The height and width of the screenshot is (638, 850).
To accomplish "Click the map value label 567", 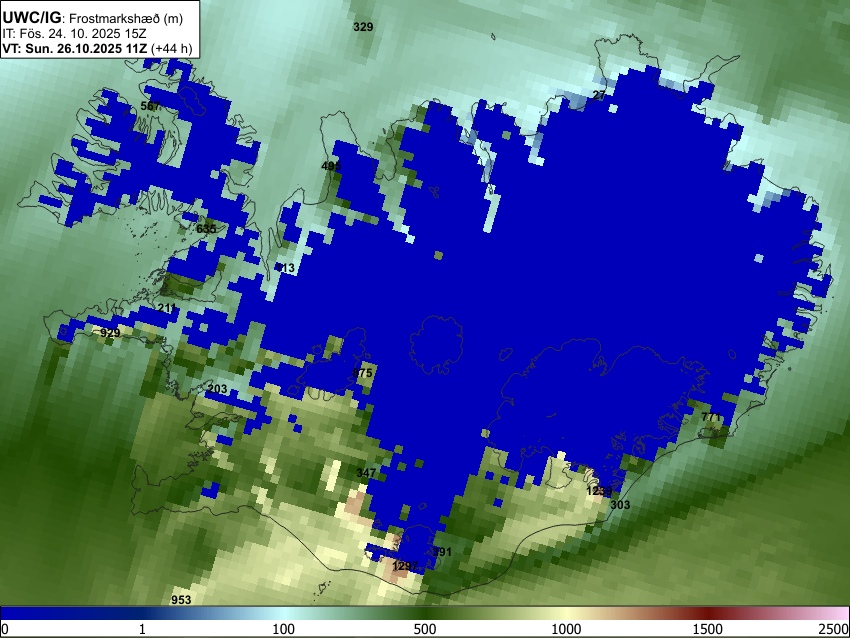I will point(150,106).
